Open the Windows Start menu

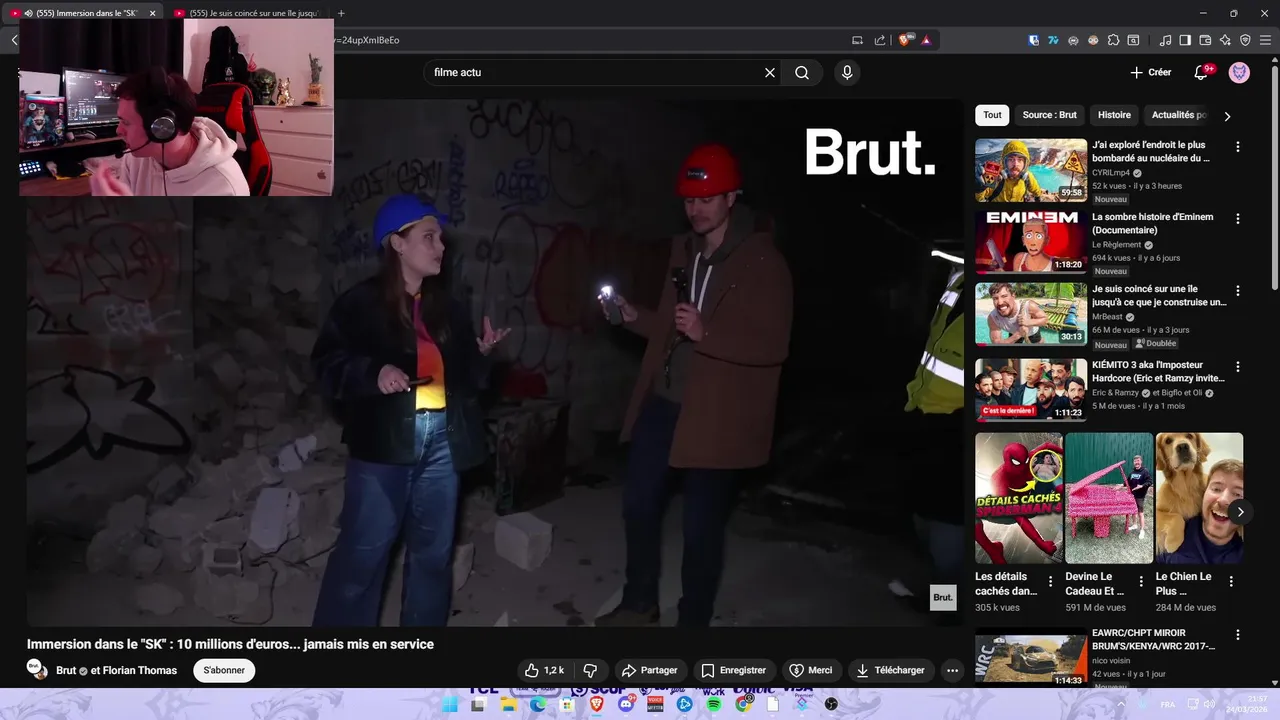pos(450,704)
